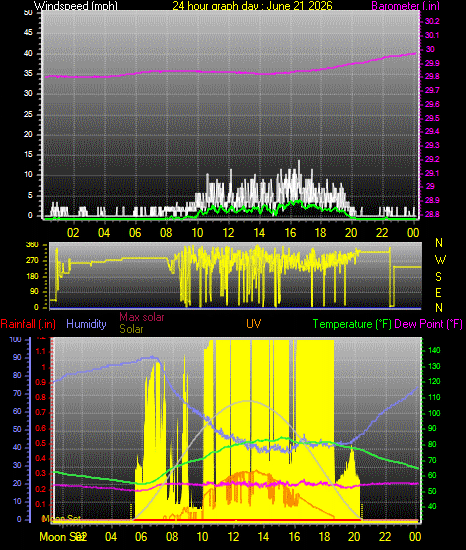Click the "06" hour label under the windspeed chart
The width and height of the screenshot is (466, 550).
click(x=135, y=233)
